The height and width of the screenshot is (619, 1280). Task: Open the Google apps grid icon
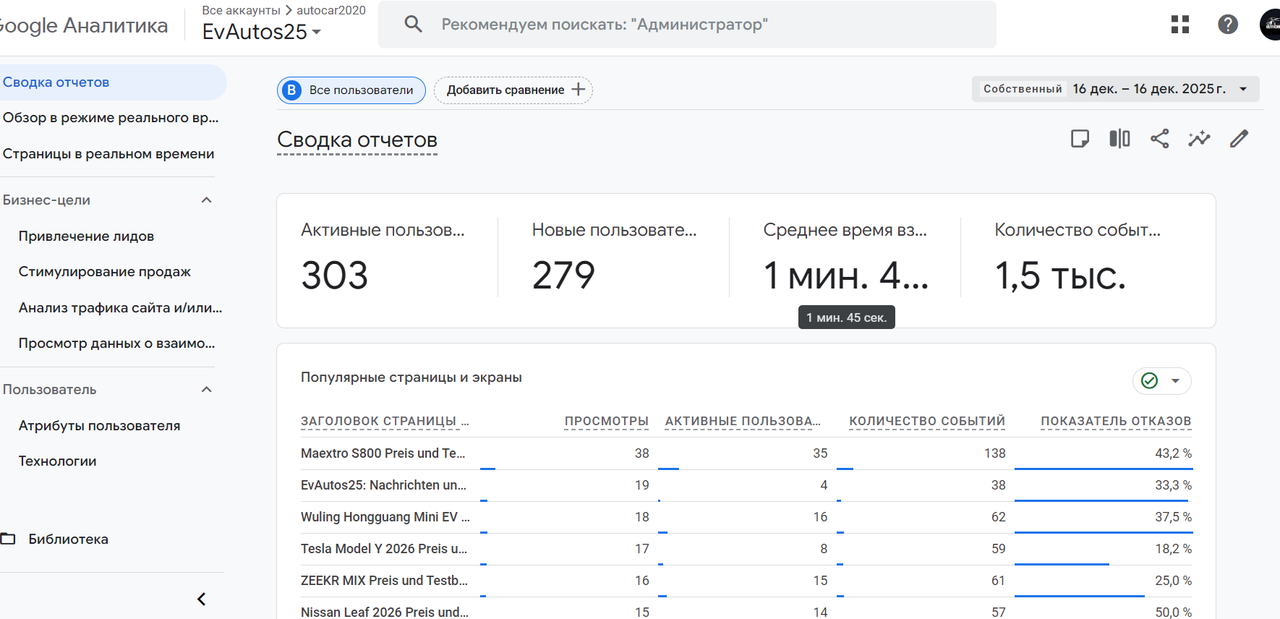coord(1180,25)
